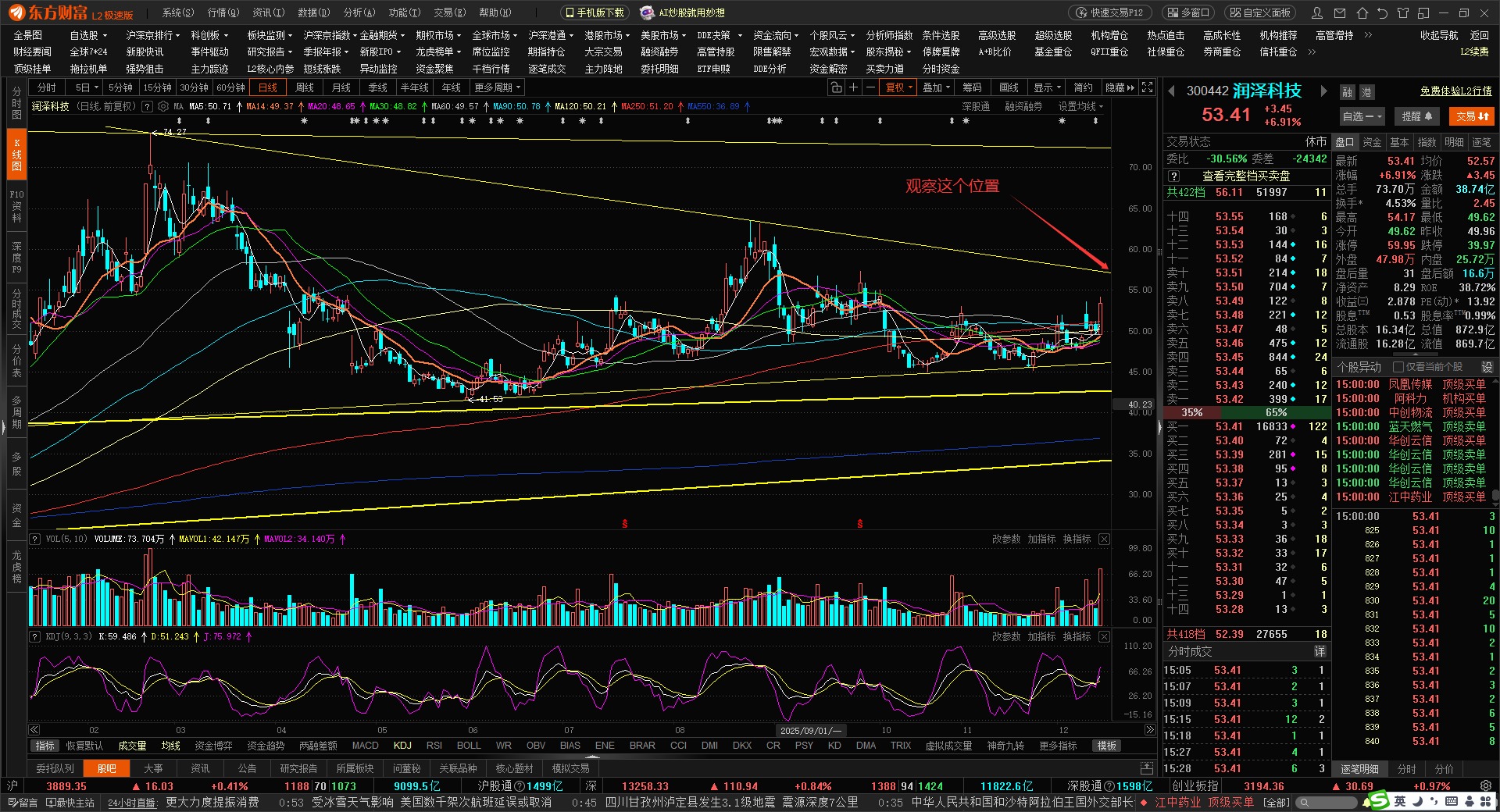
Task: Zoom in chart with plus icon
Action: 854,87
